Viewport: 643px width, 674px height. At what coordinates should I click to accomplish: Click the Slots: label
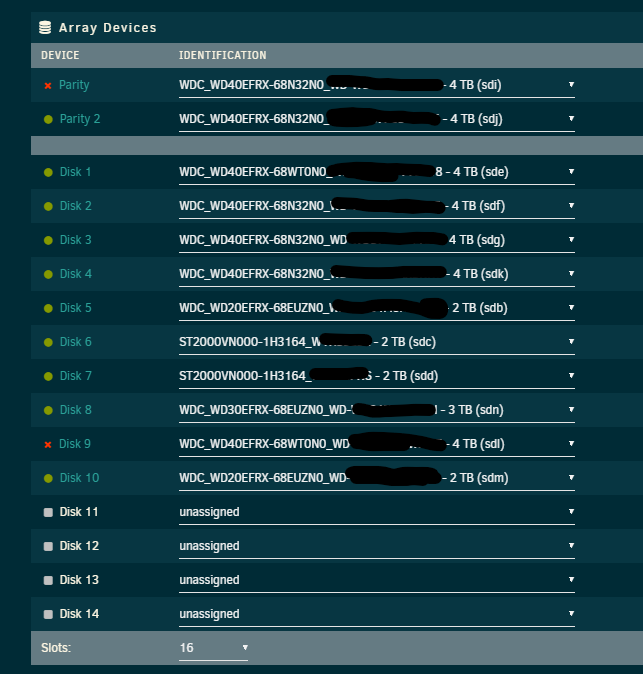click(x=56, y=648)
